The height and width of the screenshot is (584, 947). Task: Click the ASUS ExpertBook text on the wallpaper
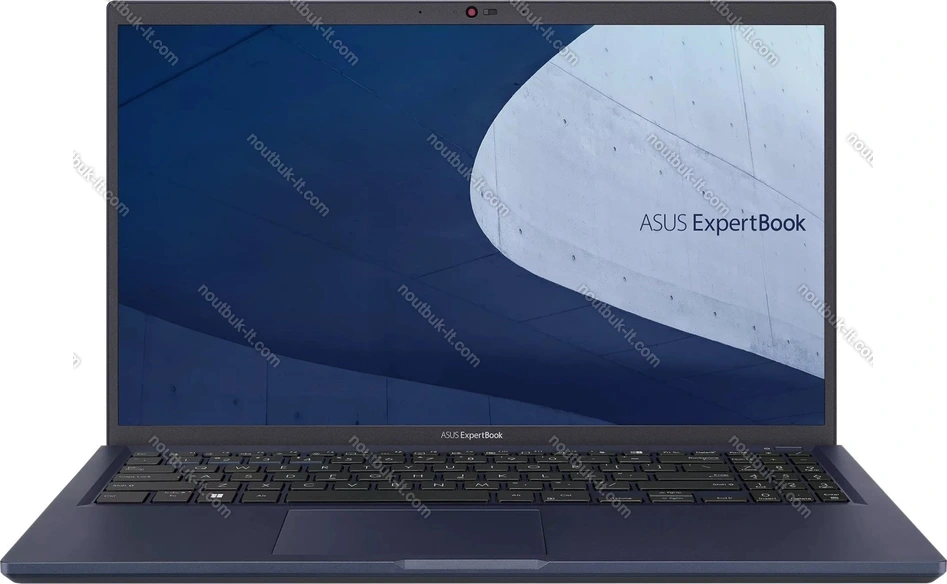(x=722, y=223)
